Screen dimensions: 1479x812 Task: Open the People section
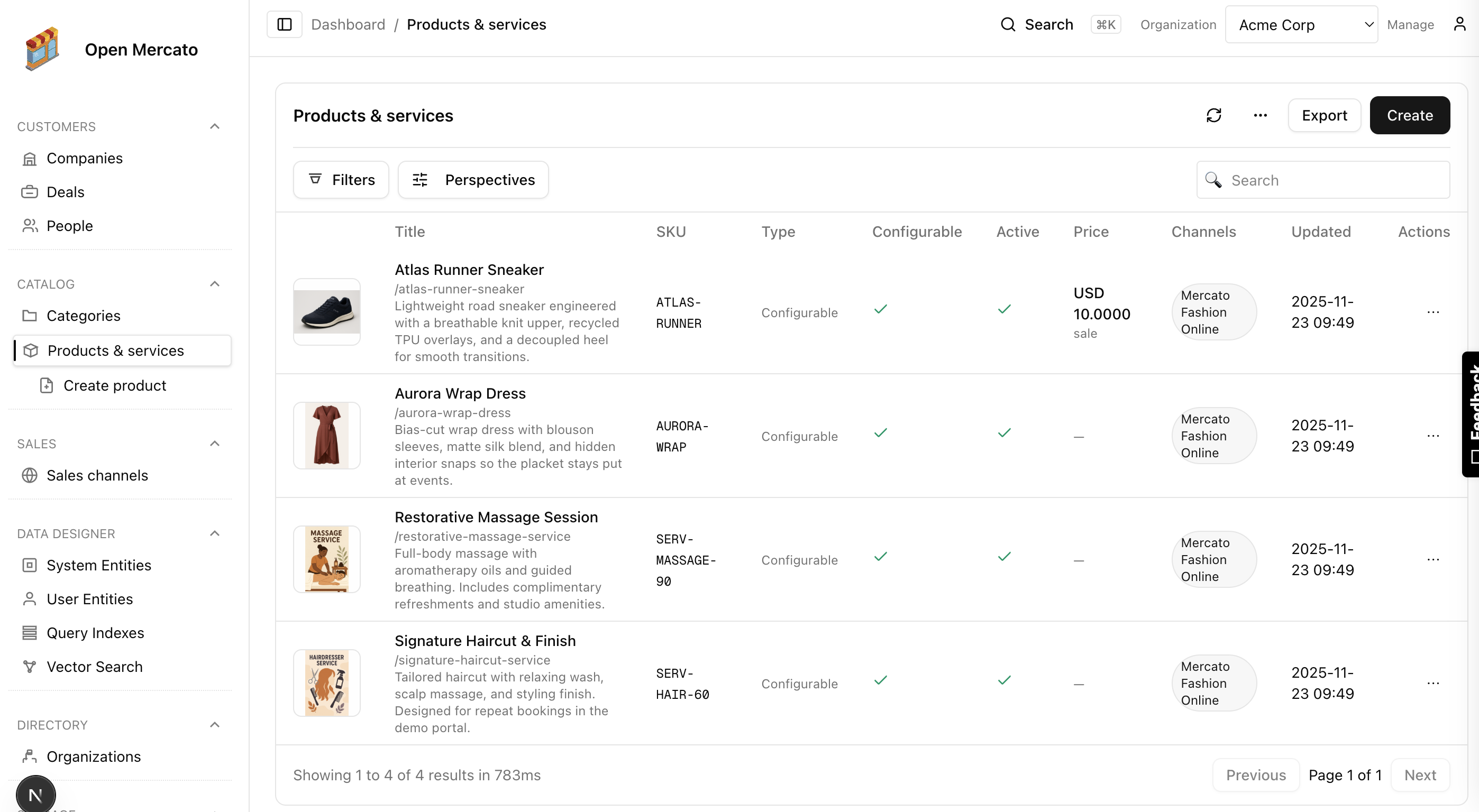point(69,226)
